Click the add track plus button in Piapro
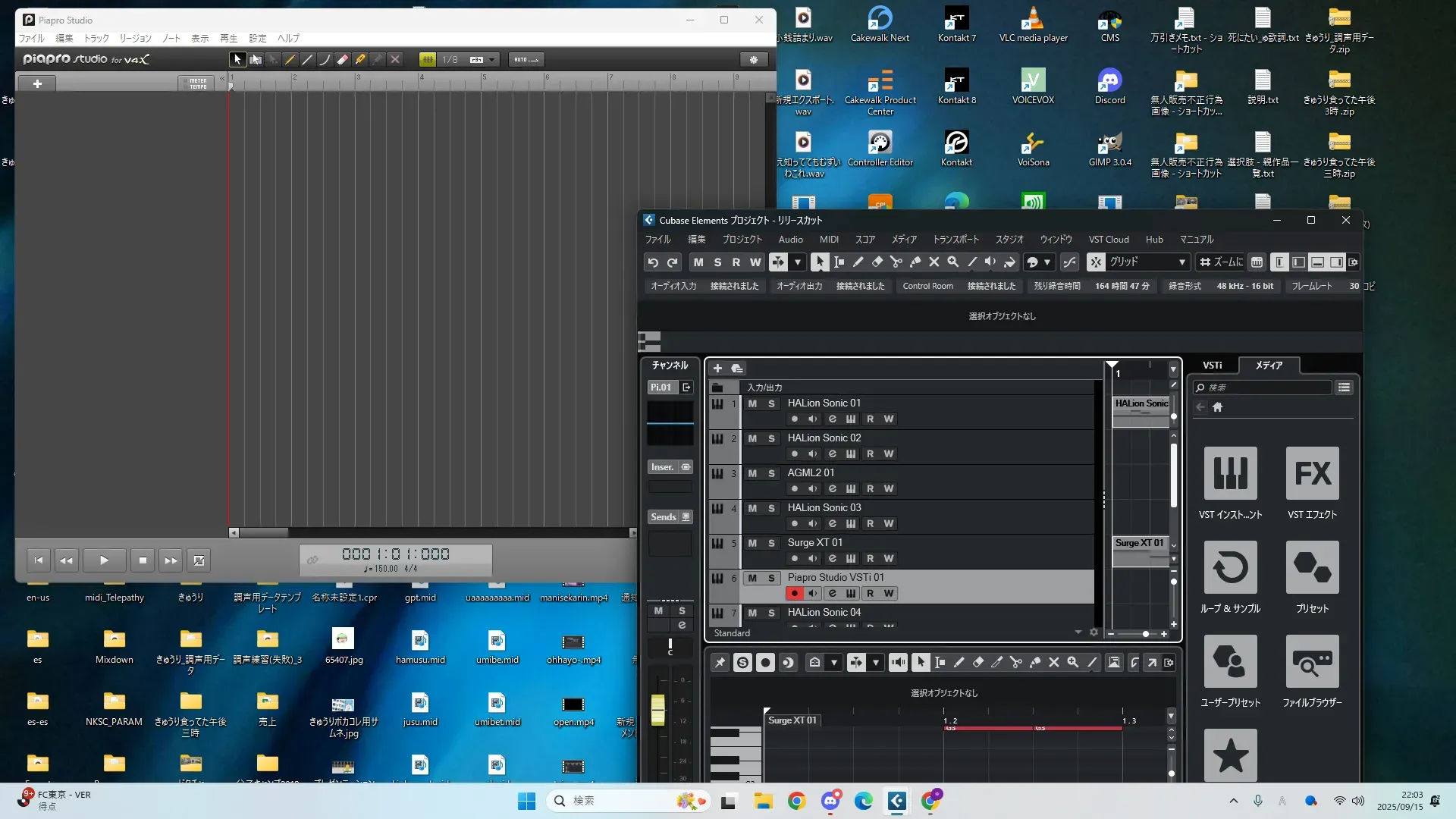This screenshot has height=819, width=1456. (x=37, y=83)
